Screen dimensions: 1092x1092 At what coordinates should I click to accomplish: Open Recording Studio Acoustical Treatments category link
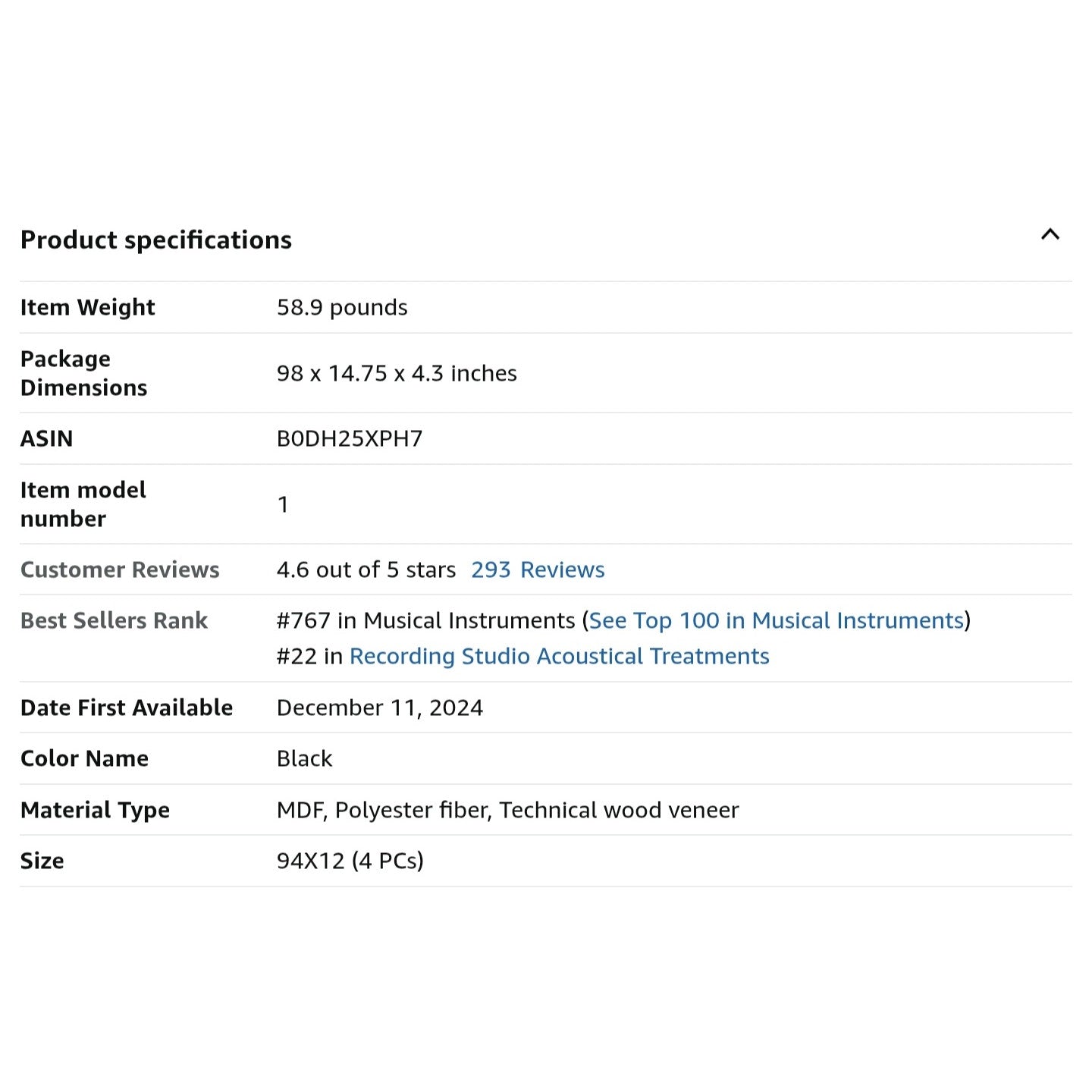[x=559, y=656]
